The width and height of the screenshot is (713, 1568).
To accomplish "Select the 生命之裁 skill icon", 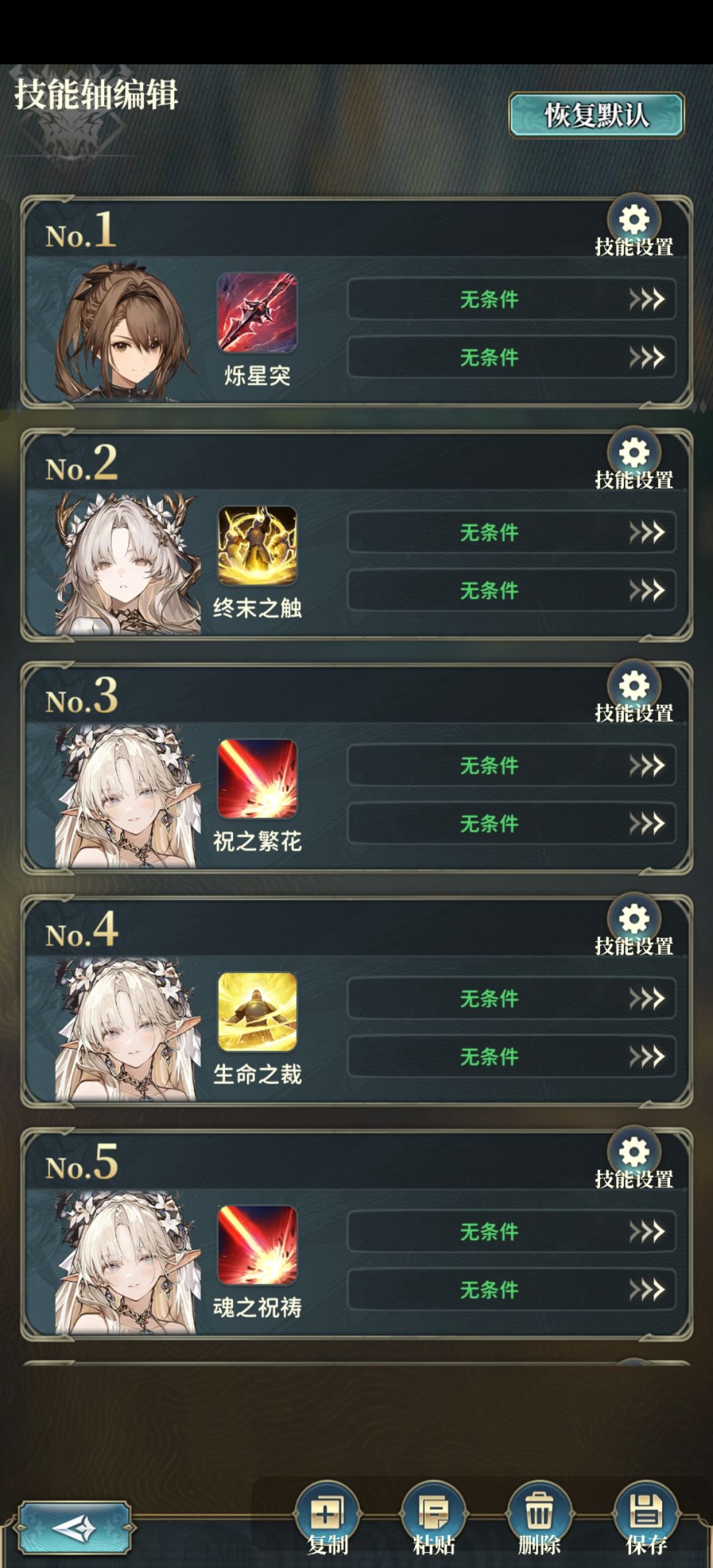I will tap(257, 1011).
